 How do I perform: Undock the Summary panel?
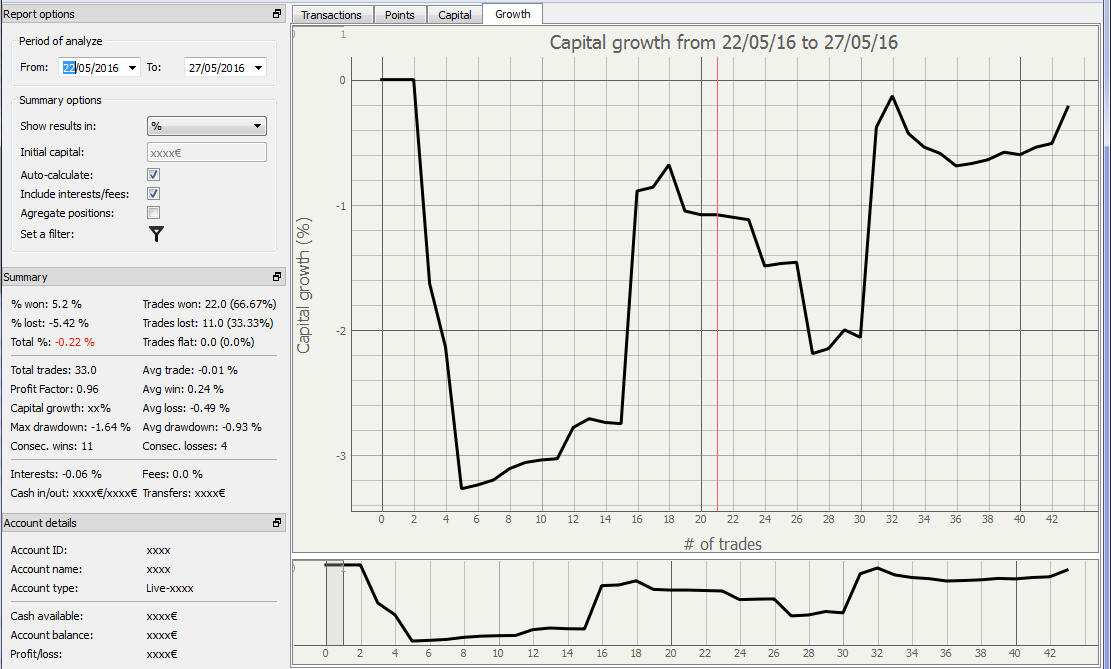[x=277, y=276]
